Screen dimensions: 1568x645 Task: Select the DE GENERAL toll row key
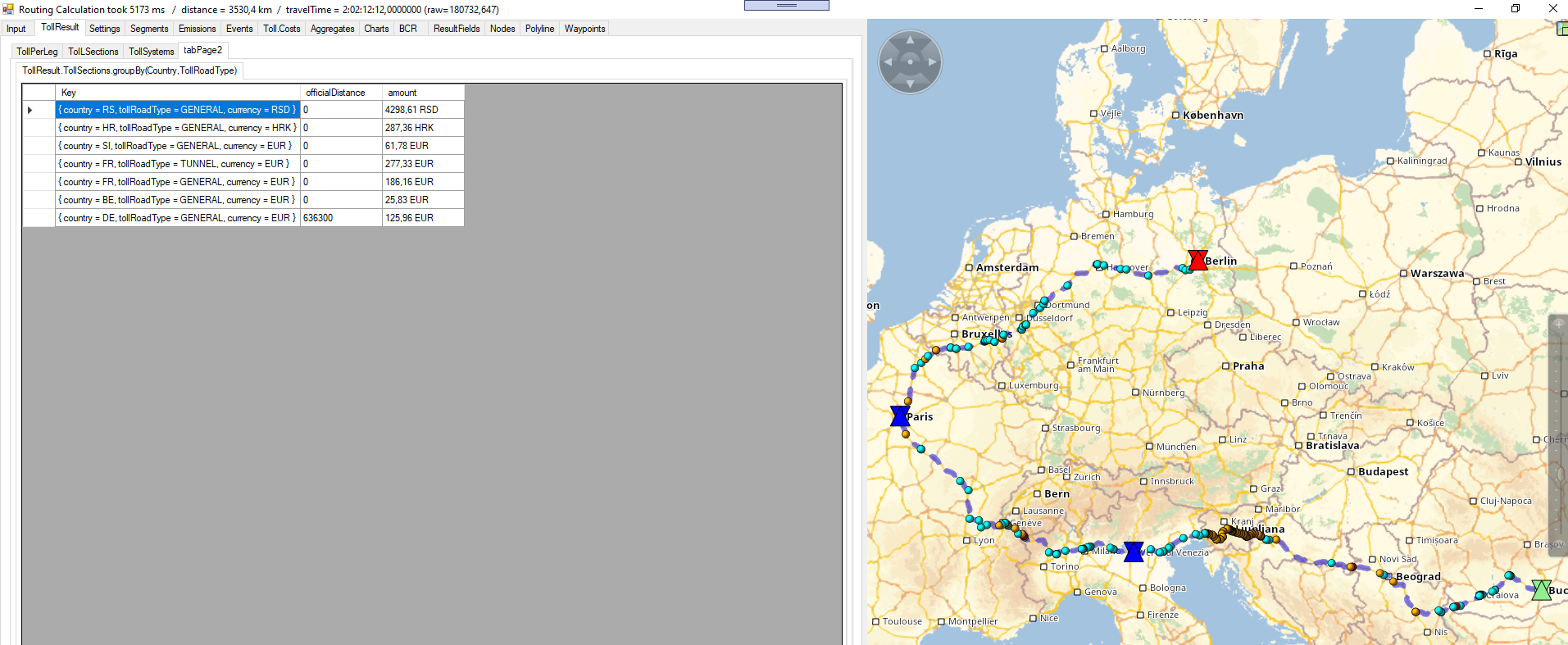click(177, 218)
